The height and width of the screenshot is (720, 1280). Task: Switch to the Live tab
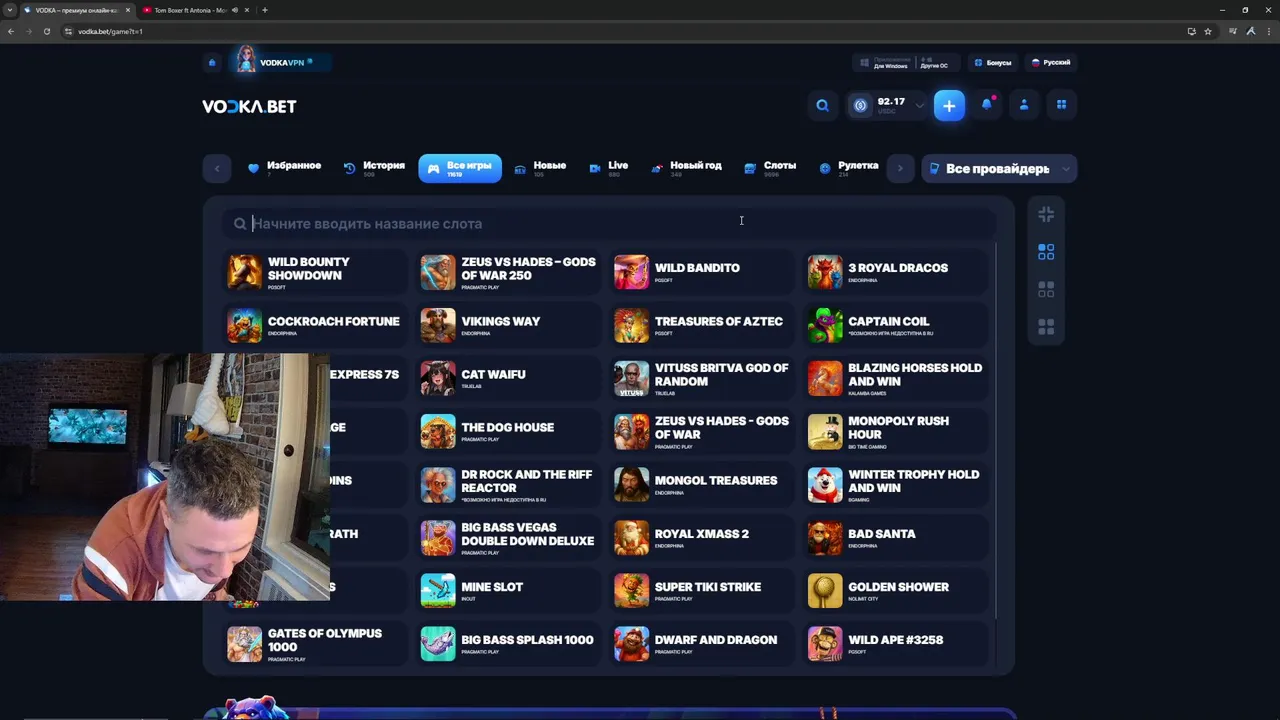pyautogui.click(x=609, y=168)
